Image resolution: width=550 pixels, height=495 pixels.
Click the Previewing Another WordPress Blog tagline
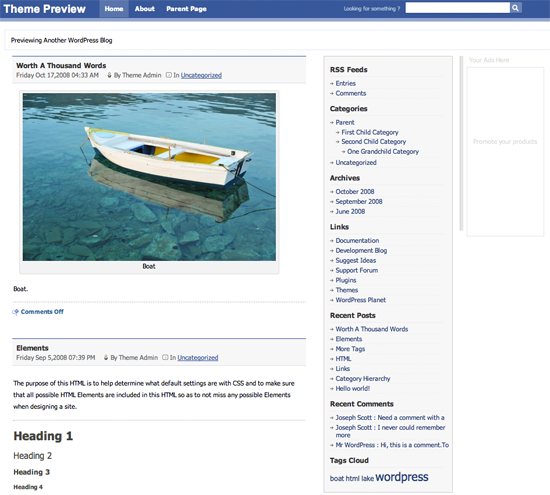tap(61, 40)
